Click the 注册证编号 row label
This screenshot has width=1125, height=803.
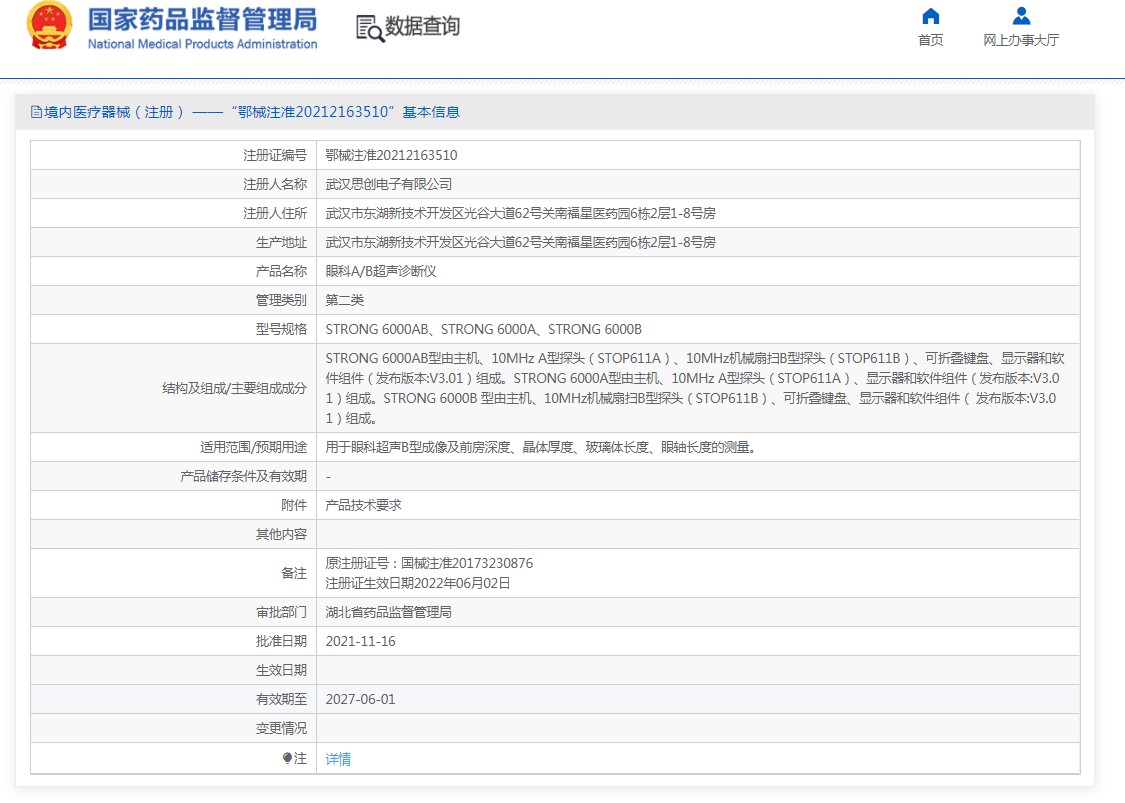point(275,155)
